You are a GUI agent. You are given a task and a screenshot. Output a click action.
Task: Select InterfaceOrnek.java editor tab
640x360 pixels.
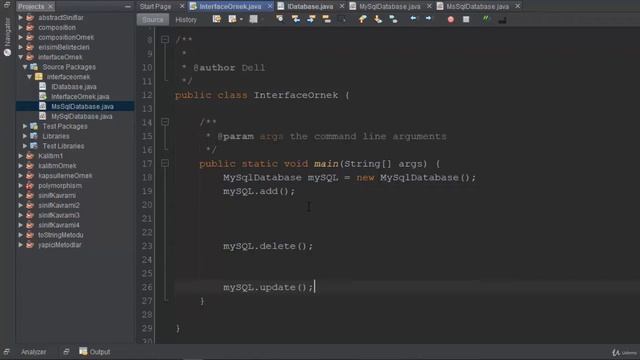(230, 7)
